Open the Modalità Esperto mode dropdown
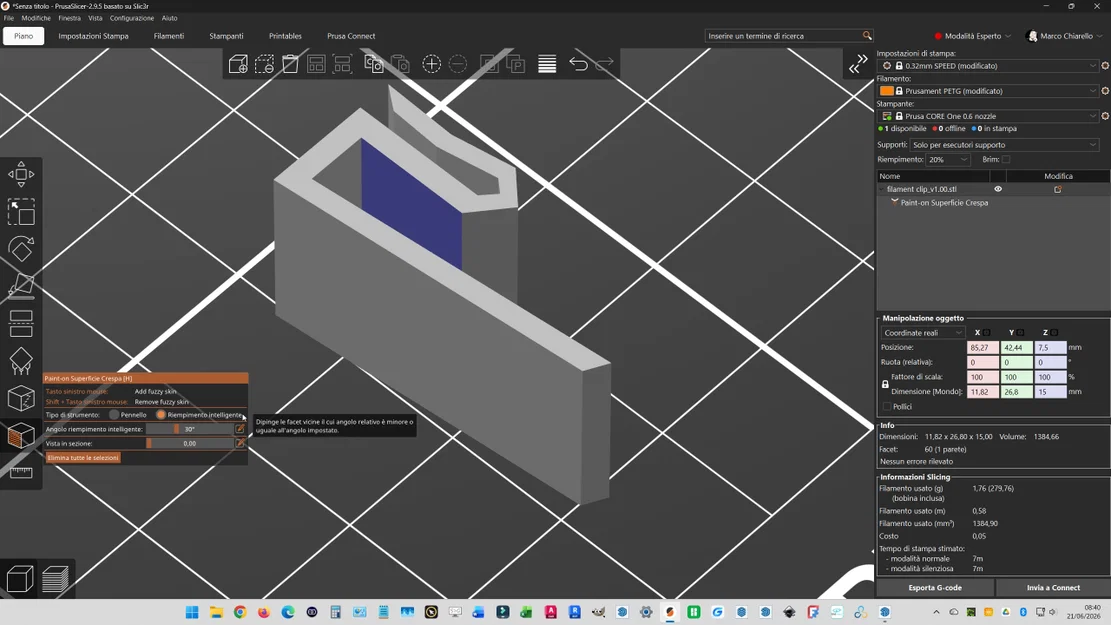1111x625 pixels. point(974,35)
